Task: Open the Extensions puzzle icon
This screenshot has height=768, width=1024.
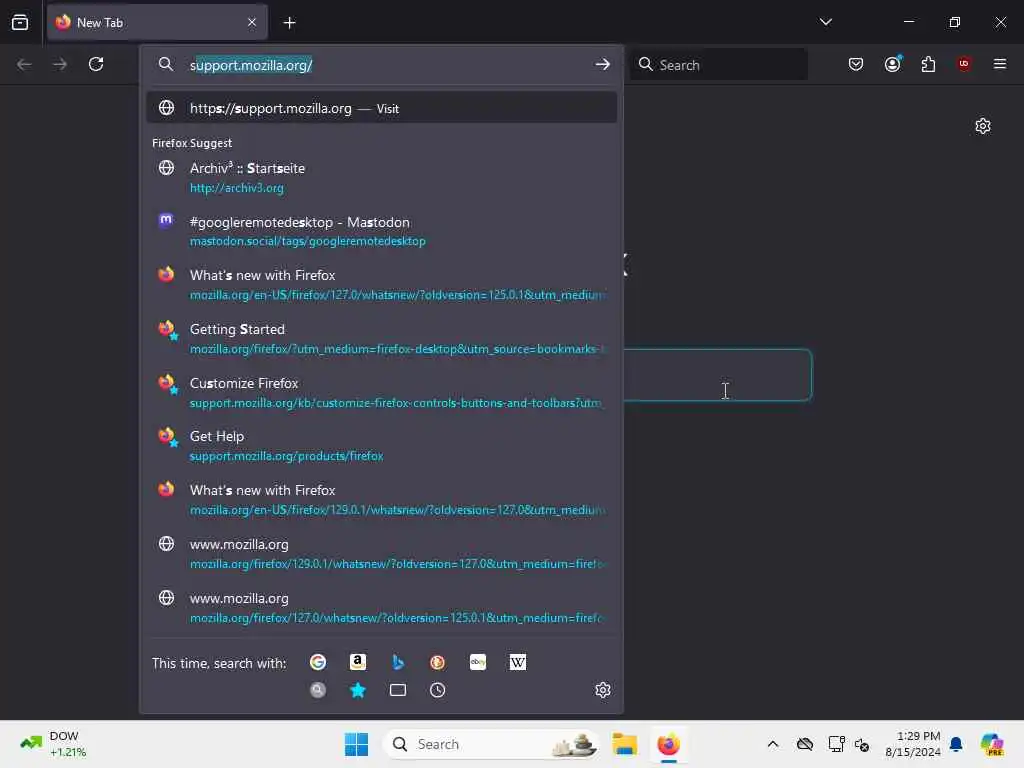Action: [x=928, y=64]
